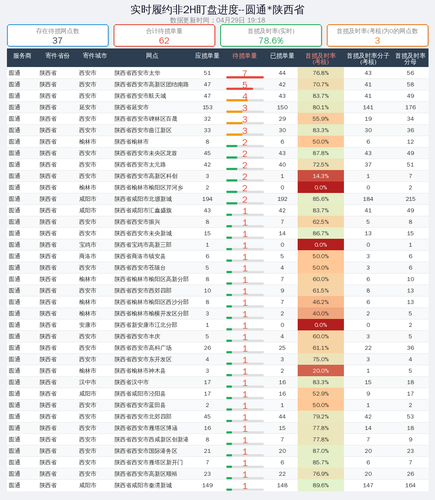Click the 首揽及时率(考核)为0的网点数 card showing 3

pos(377,35)
